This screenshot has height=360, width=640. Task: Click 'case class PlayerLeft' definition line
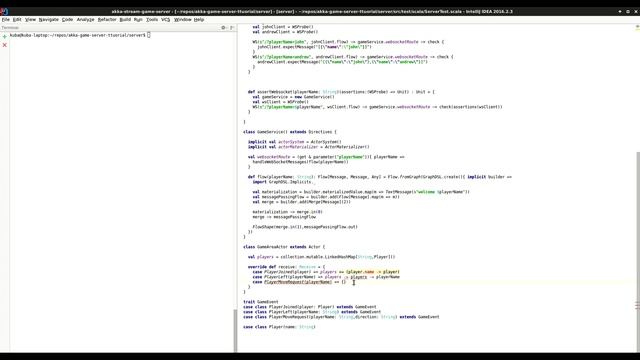tap(312, 312)
